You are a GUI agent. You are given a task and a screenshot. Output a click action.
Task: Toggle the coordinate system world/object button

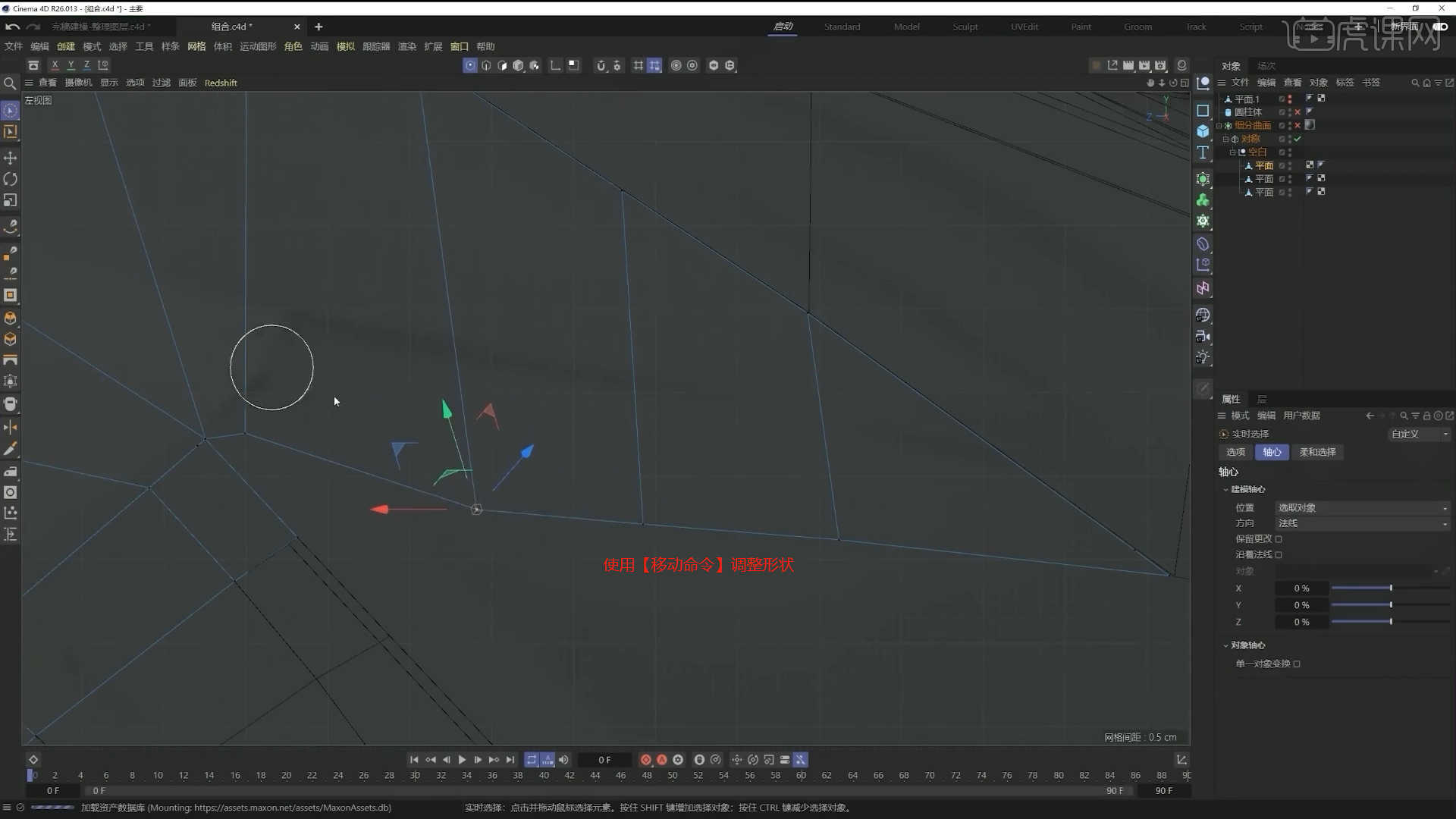pos(103,66)
